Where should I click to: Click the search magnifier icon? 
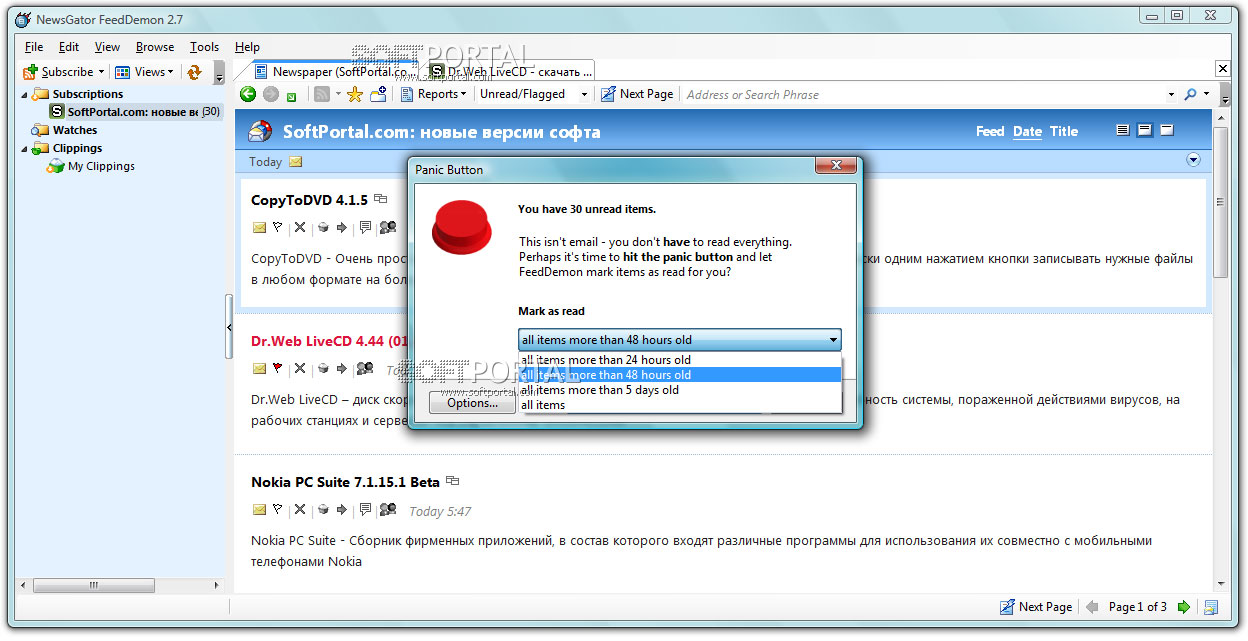[x=1190, y=94]
